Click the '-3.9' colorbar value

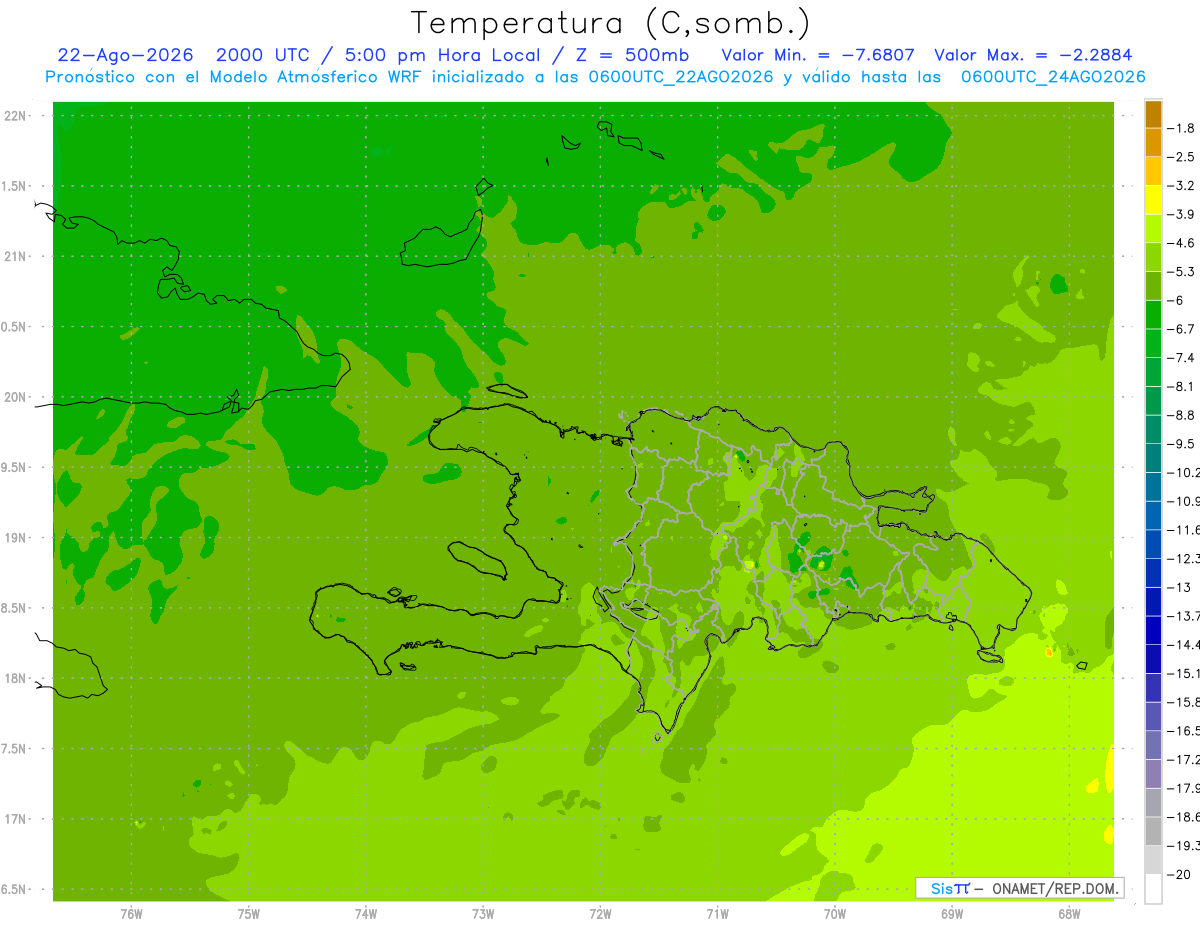click(1181, 214)
